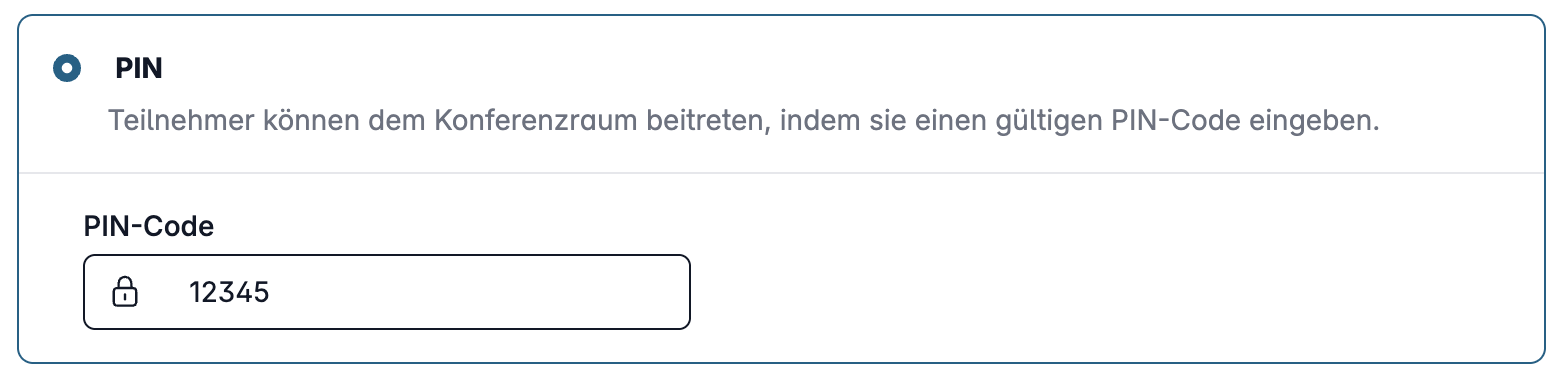The width and height of the screenshot is (1562, 384).
Task: Click the empty area of the PIN-Code box
Action: tap(480, 293)
